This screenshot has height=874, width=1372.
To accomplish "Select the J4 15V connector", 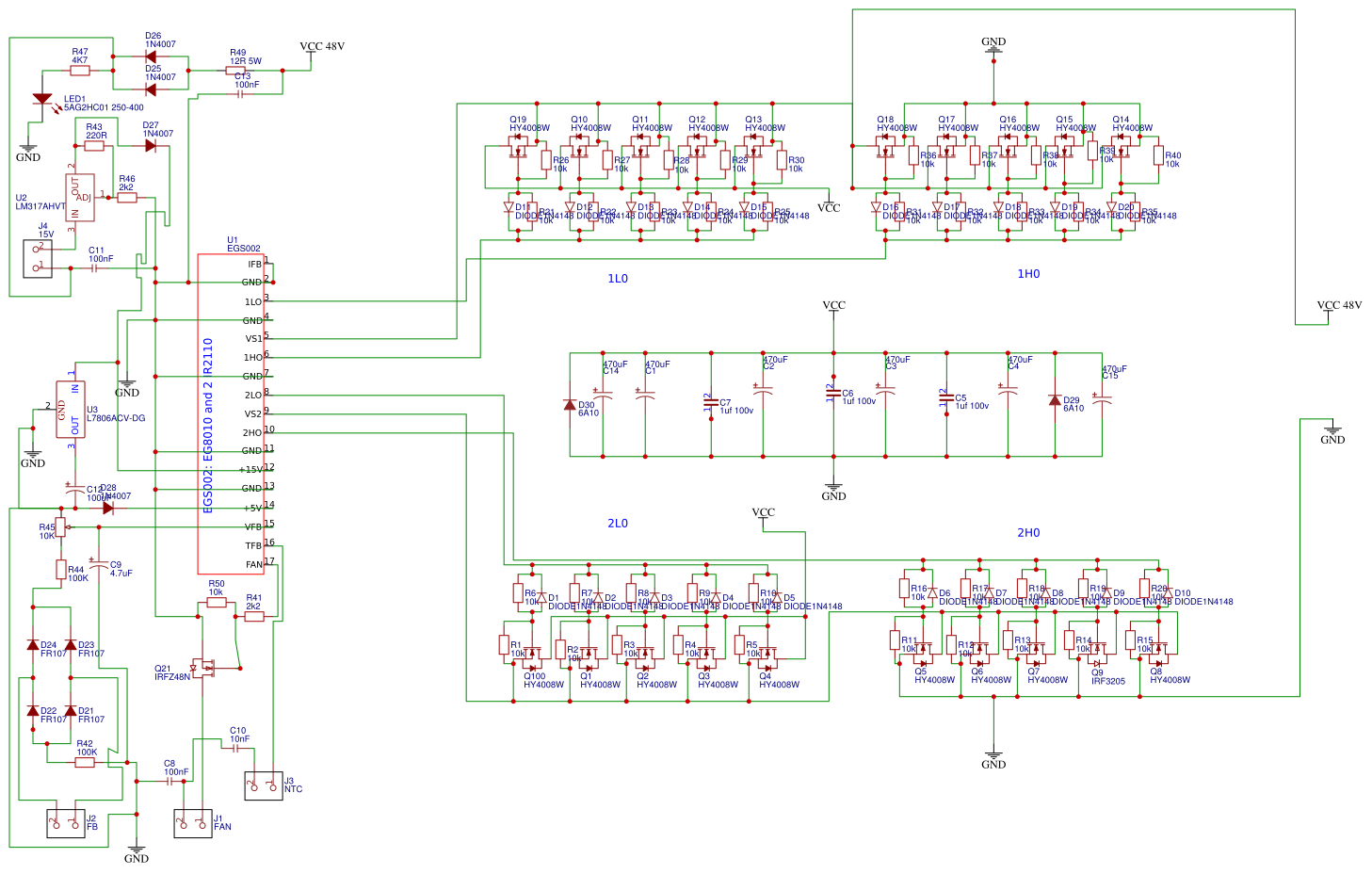I will [x=38, y=259].
